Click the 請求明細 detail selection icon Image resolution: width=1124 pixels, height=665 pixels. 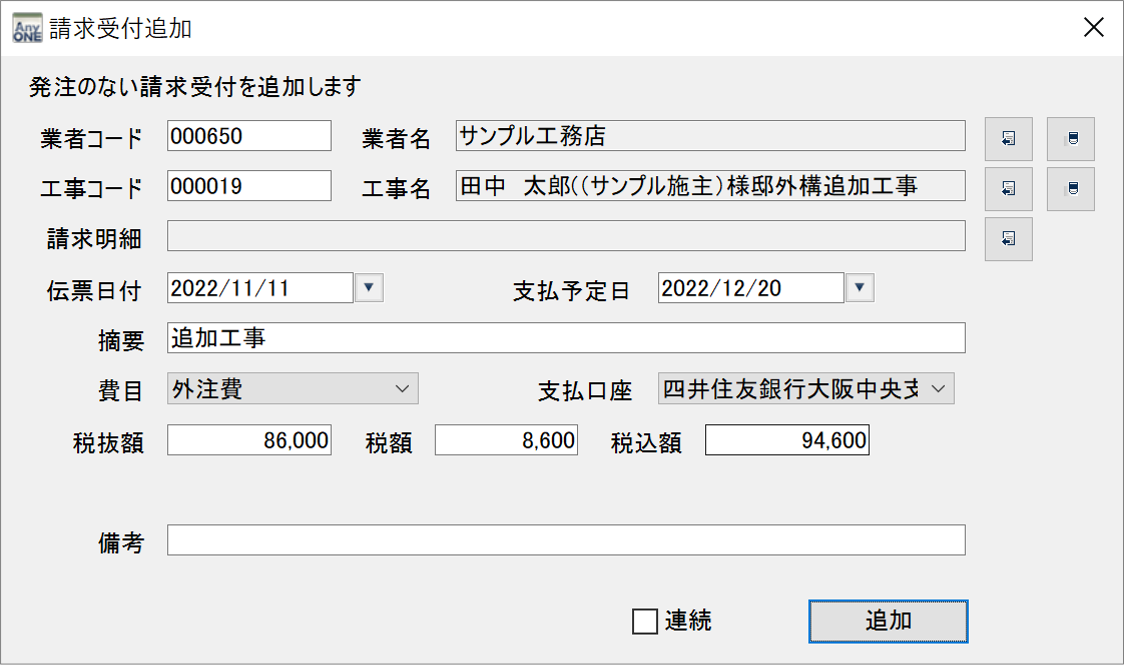pyautogui.click(x=1008, y=238)
